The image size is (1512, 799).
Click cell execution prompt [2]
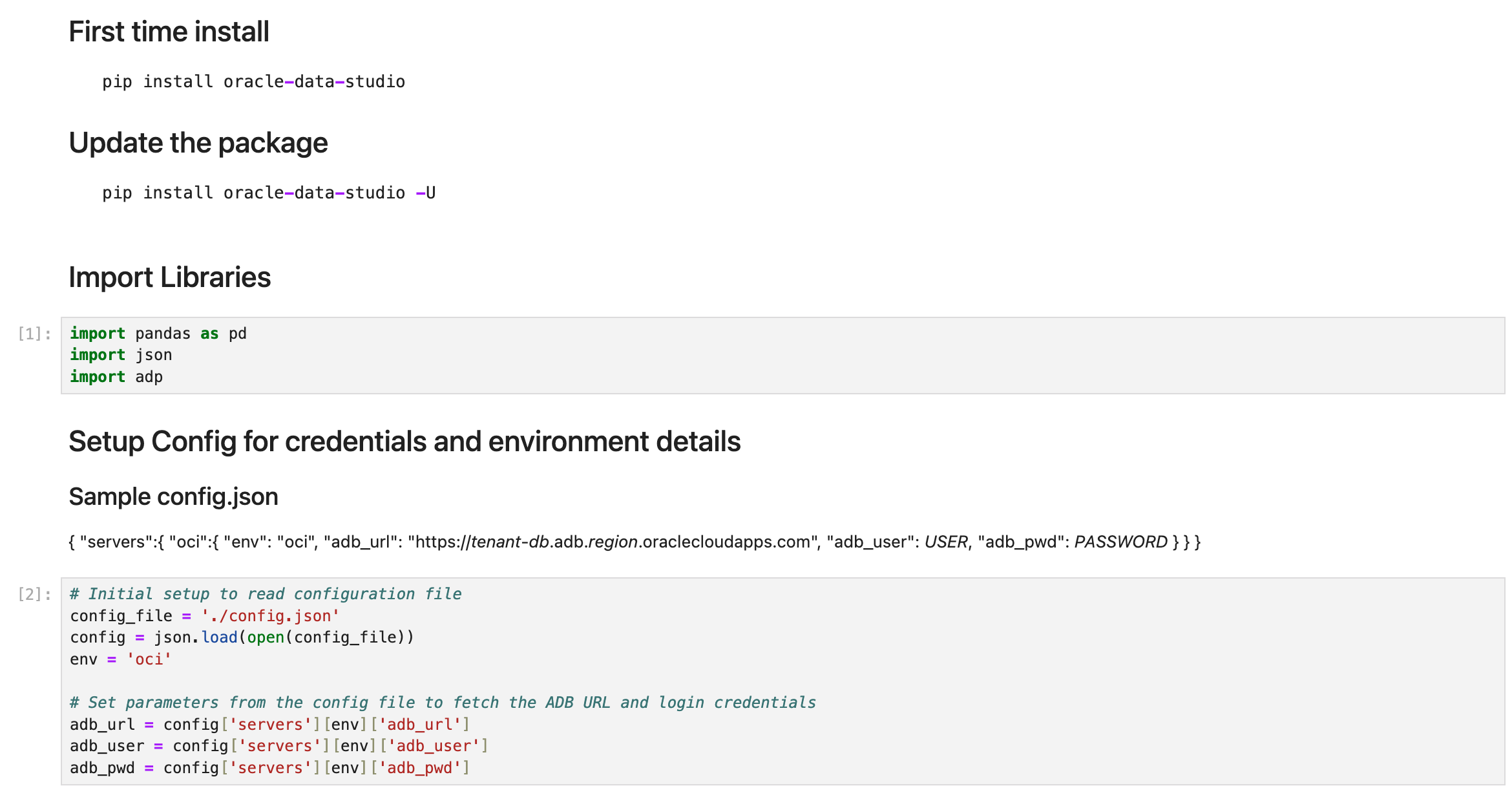pos(34,594)
